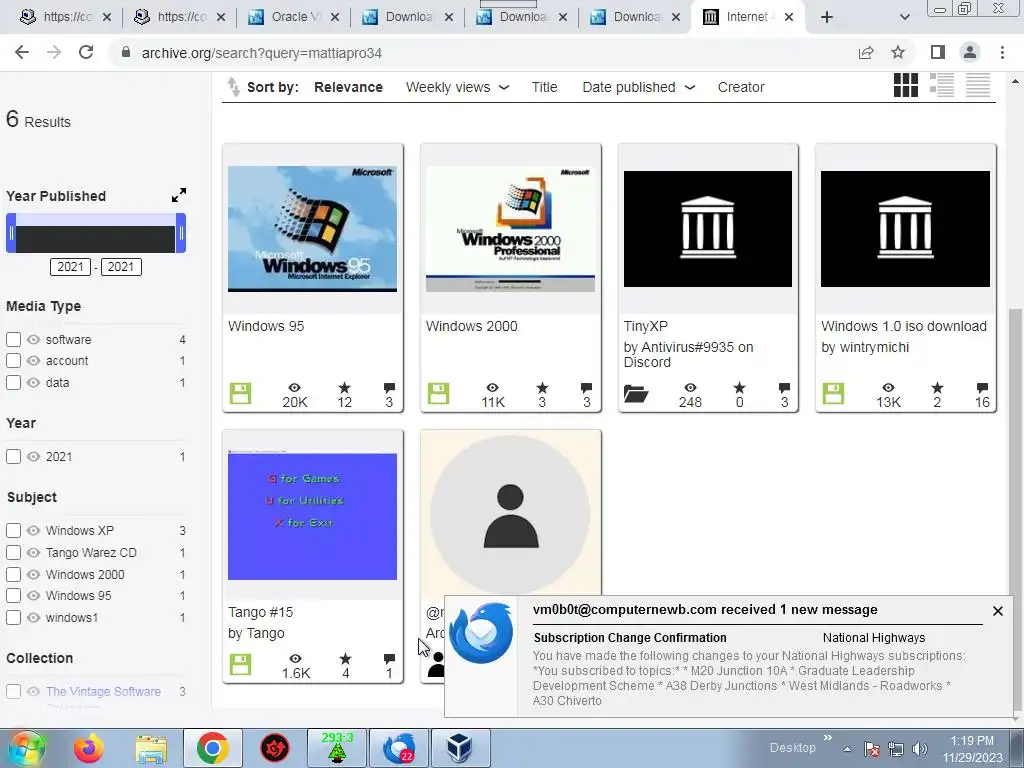Bookmark this page with the star icon

898,53
